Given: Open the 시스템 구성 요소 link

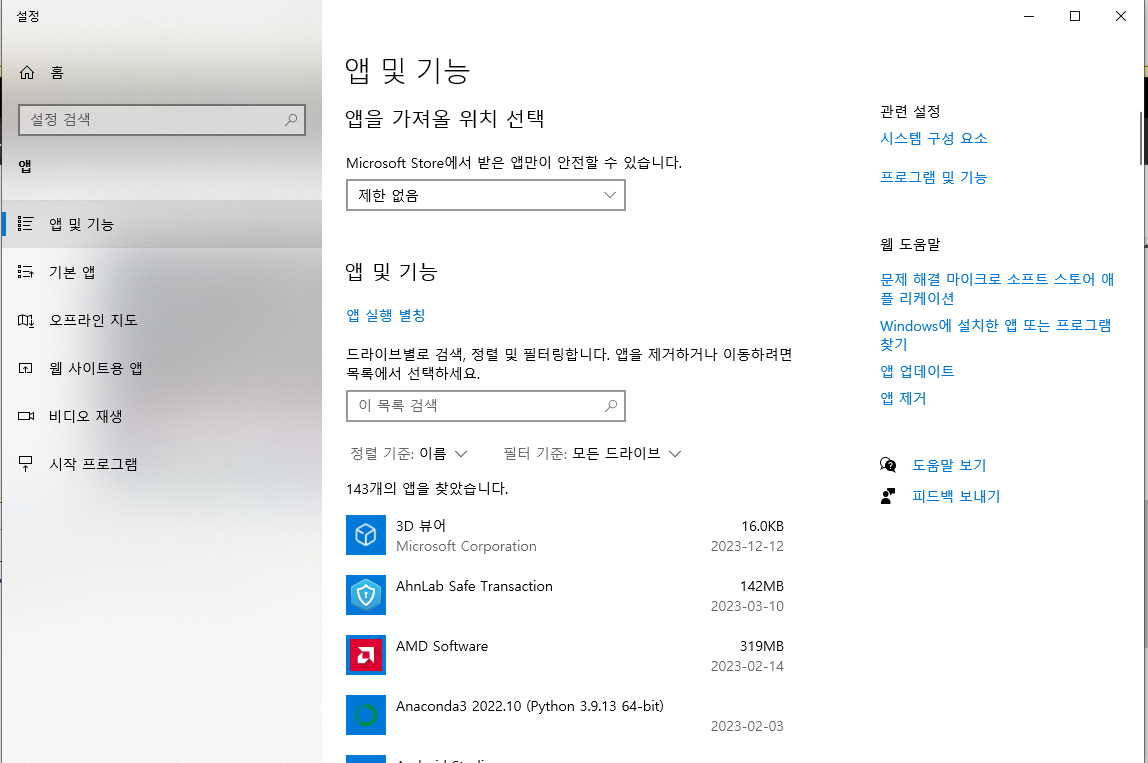Looking at the screenshot, I should point(933,138).
